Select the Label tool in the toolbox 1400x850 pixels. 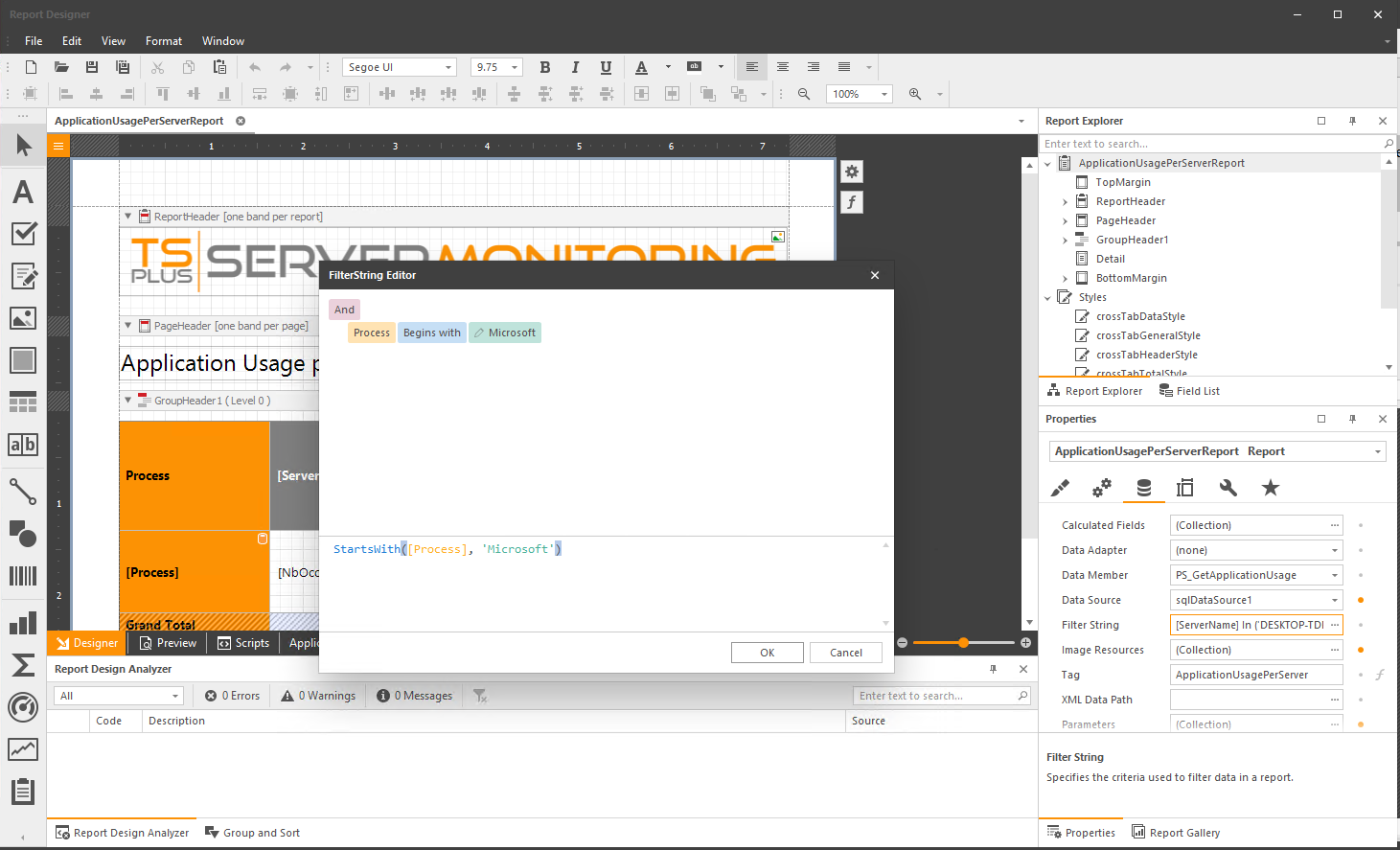tap(24, 192)
